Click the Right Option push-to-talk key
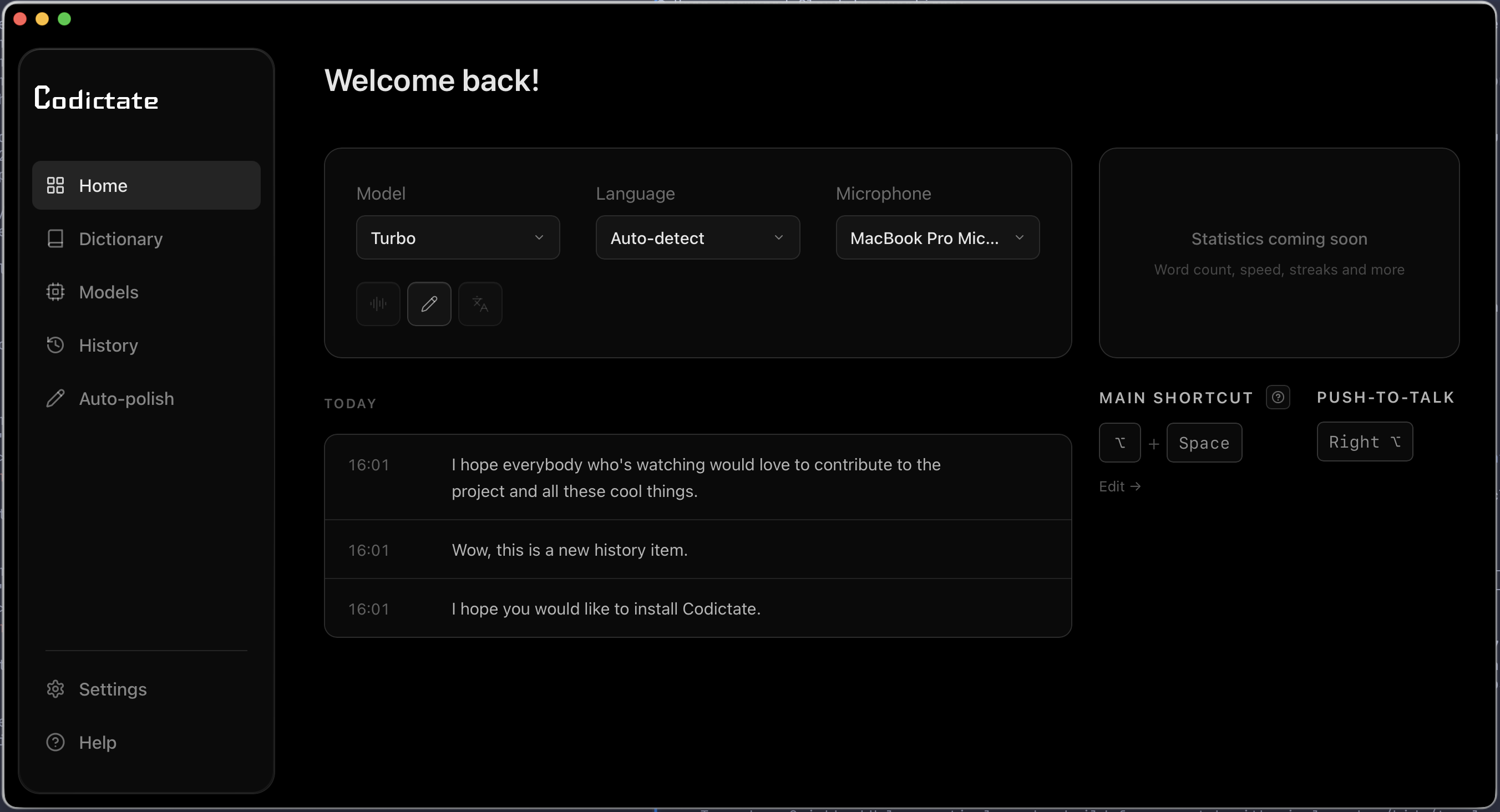Screen dimensions: 1500x812 [1364, 442]
